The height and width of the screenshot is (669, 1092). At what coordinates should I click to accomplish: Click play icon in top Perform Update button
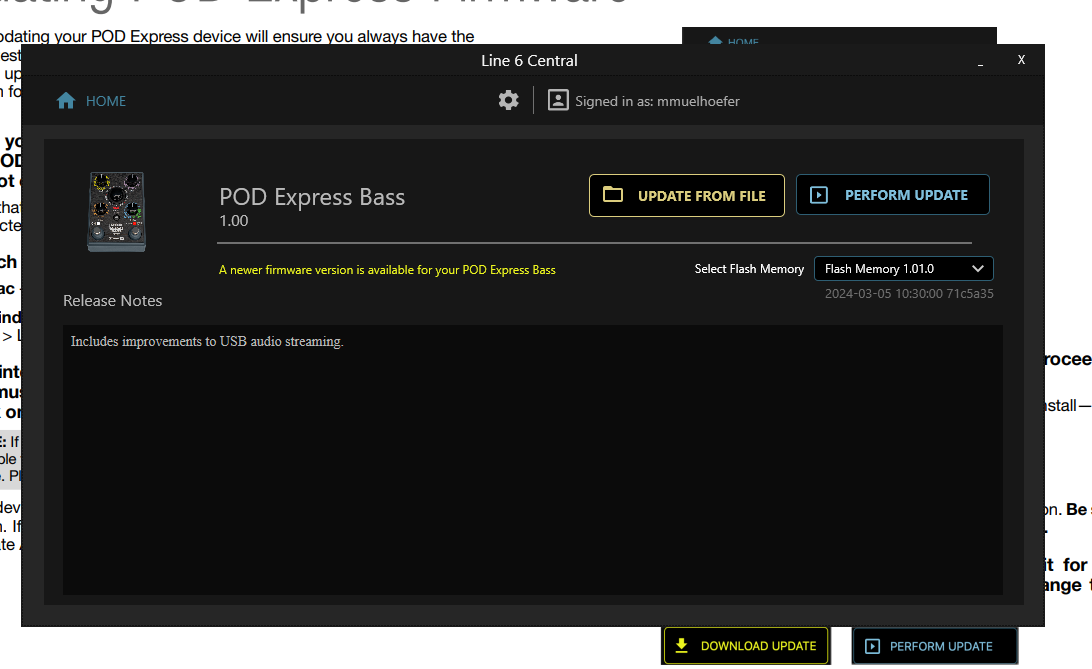(x=819, y=195)
